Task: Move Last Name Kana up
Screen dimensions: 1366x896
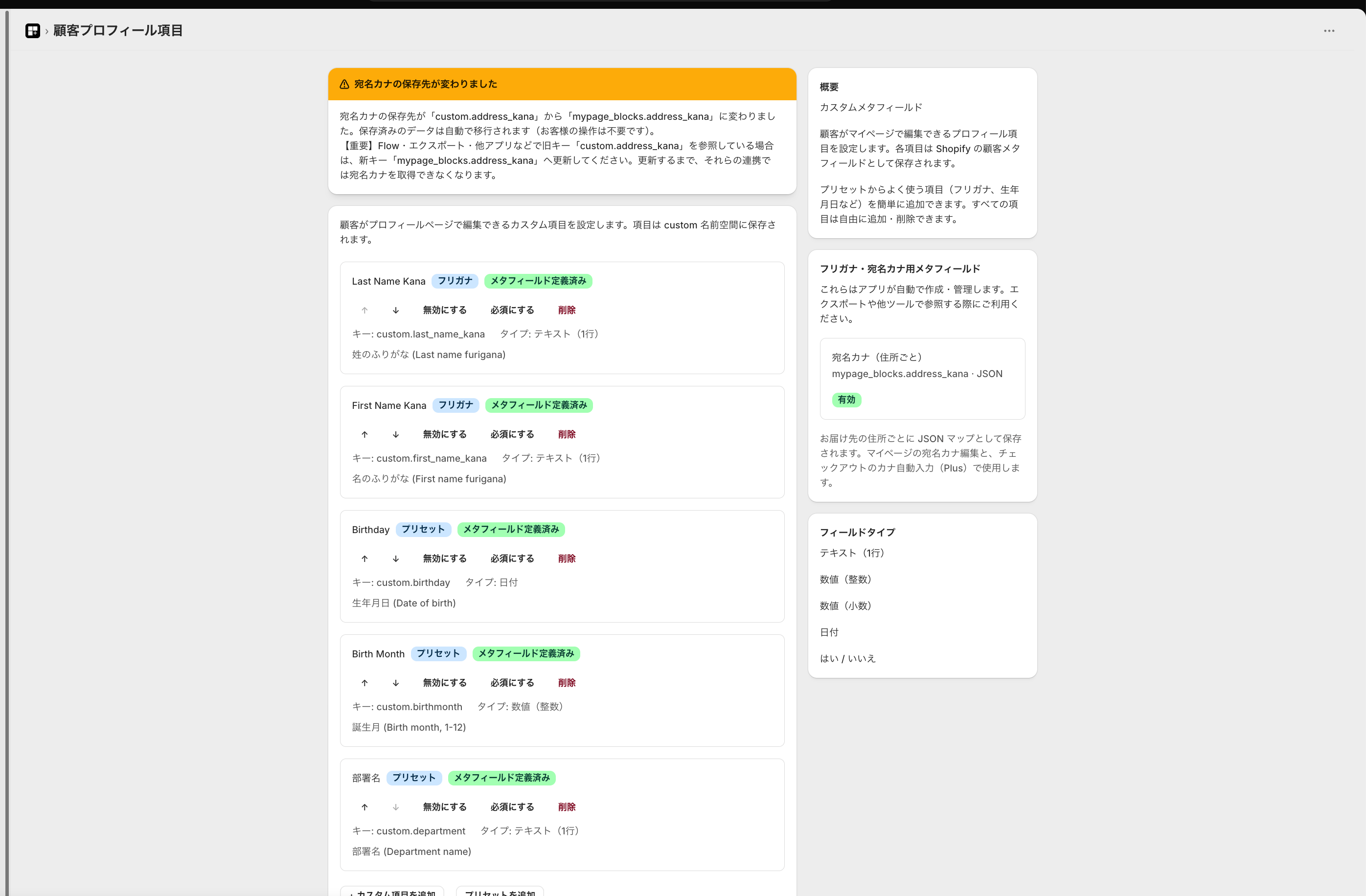Action: click(364, 311)
